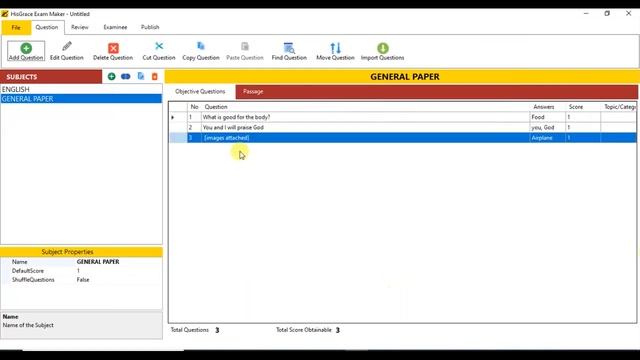The height and width of the screenshot is (360, 640).
Task: Select GENERAL PAPER in subjects list
Action: pyautogui.click(x=81, y=99)
